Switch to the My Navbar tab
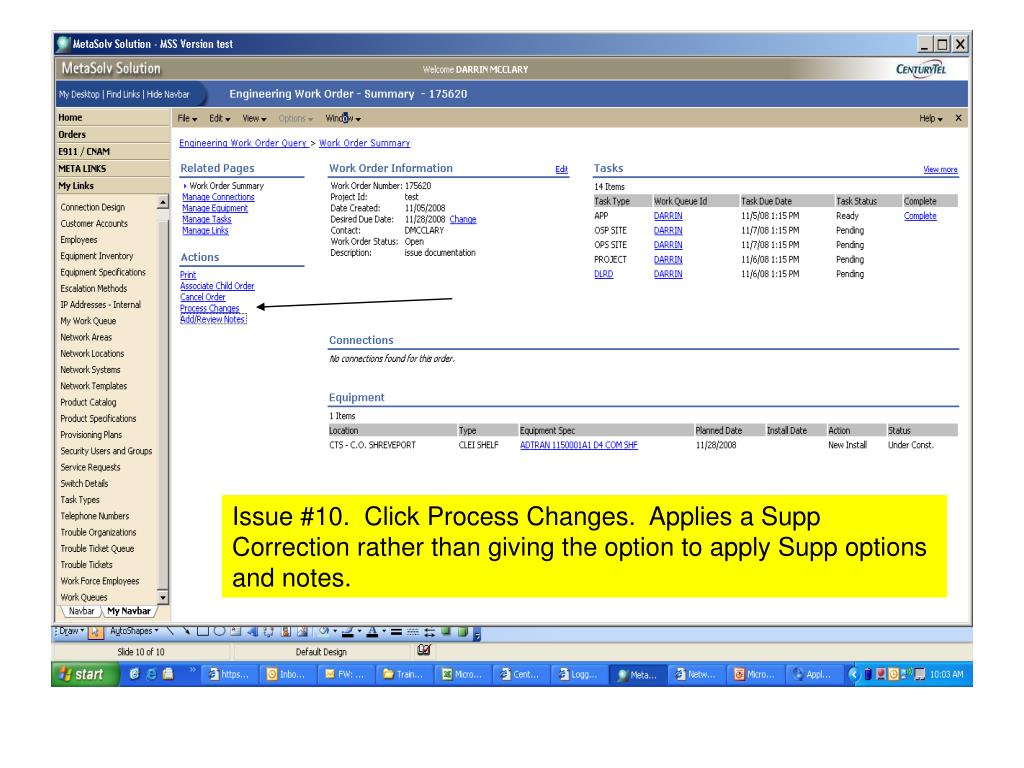The height and width of the screenshot is (768, 1024). coord(129,611)
